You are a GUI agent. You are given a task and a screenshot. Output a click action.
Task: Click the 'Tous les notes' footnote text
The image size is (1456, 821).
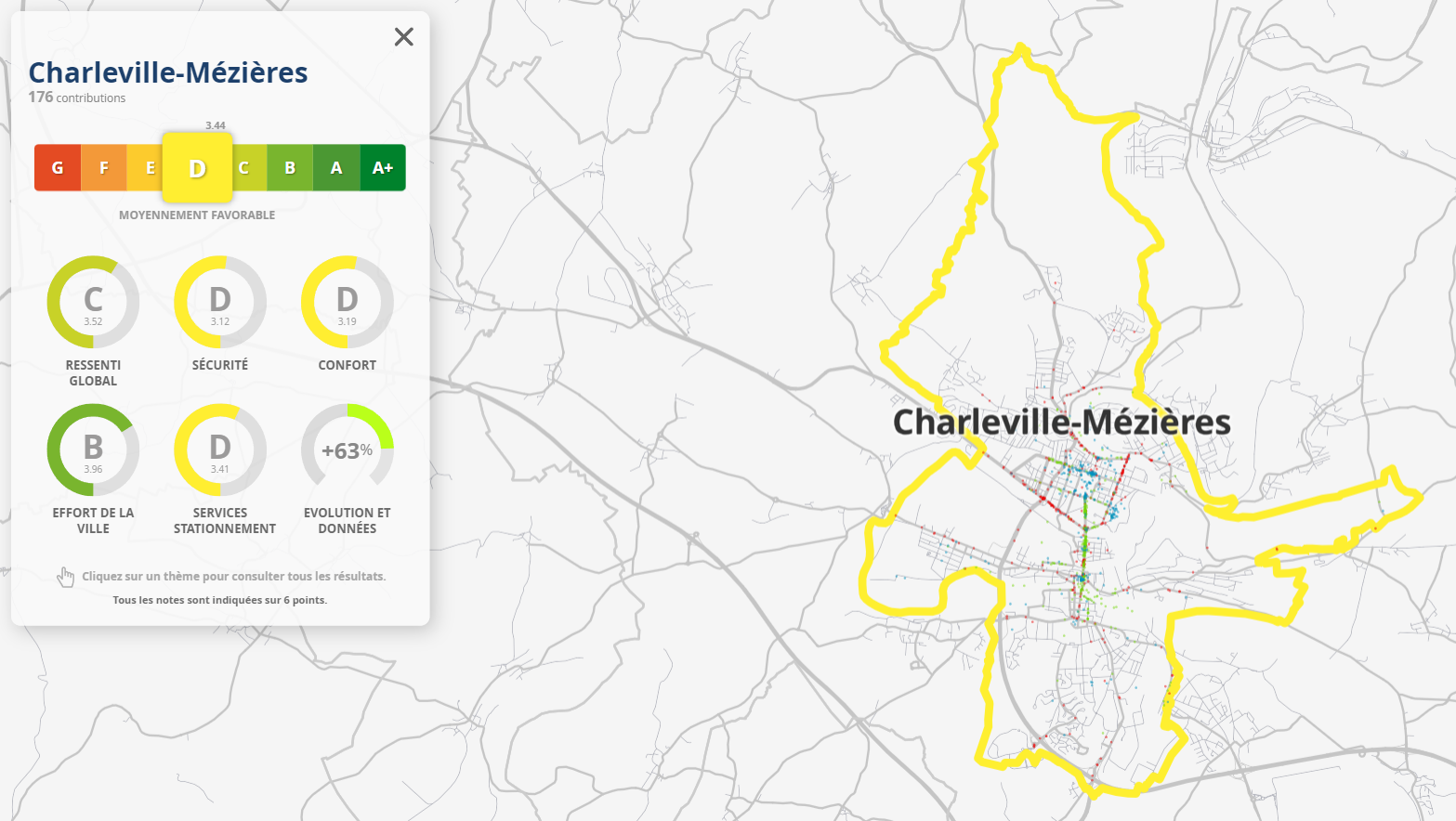[220, 600]
